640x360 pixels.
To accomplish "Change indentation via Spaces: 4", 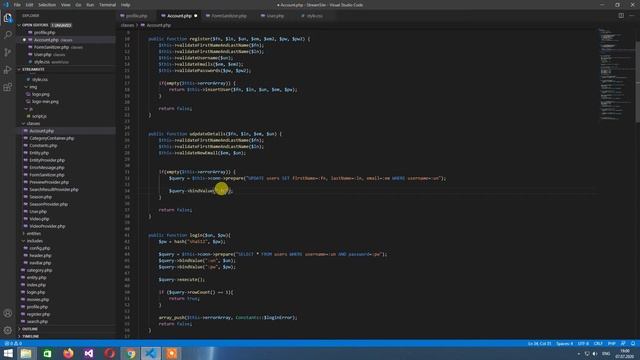I will pos(564,344).
